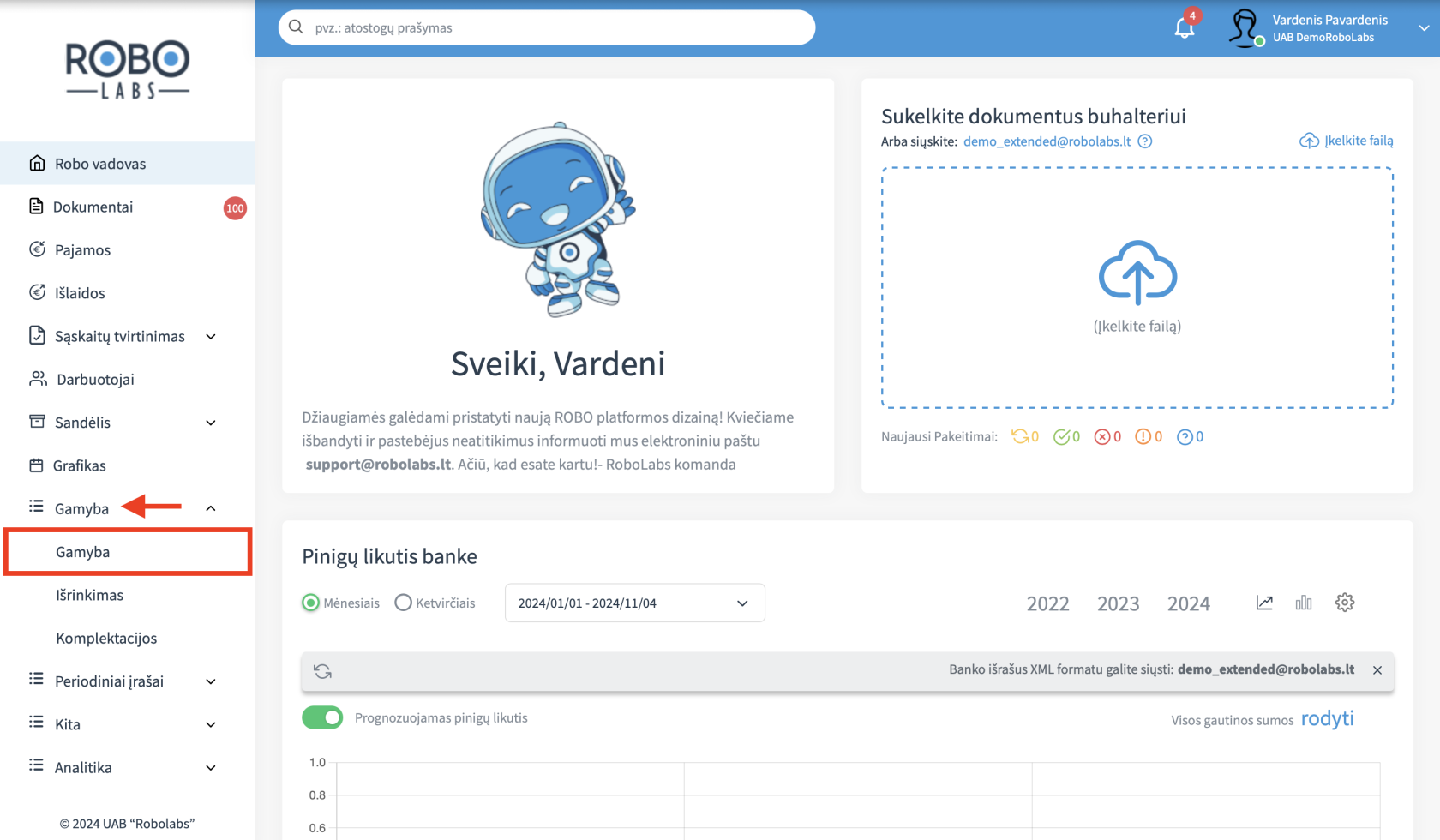Viewport: 1440px width, 840px height.
Task: Click the Kita list icon
Action: click(36, 722)
